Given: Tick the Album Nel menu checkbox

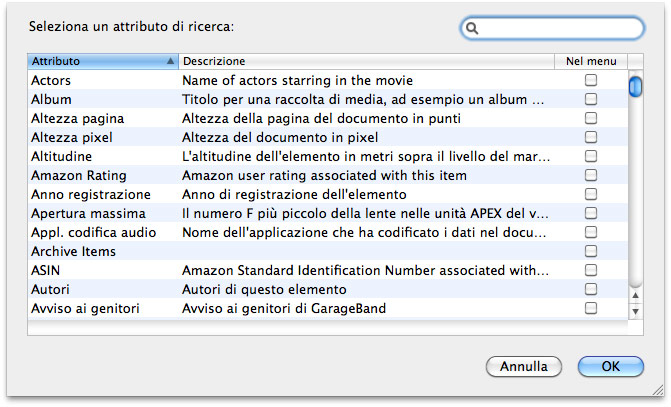Looking at the screenshot, I should (591, 99).
